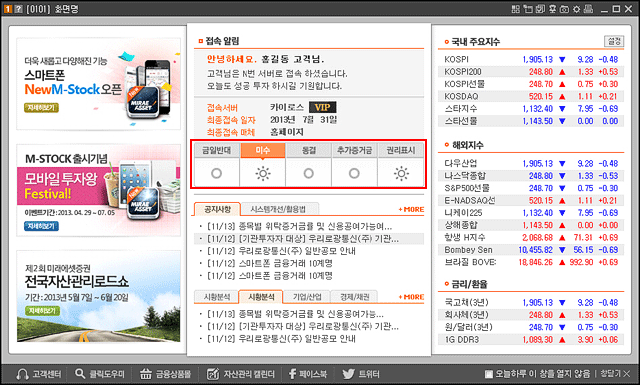Click the Bombey Sen row
The width and height of the screenshot is (640, 385).
click(531, 250)
